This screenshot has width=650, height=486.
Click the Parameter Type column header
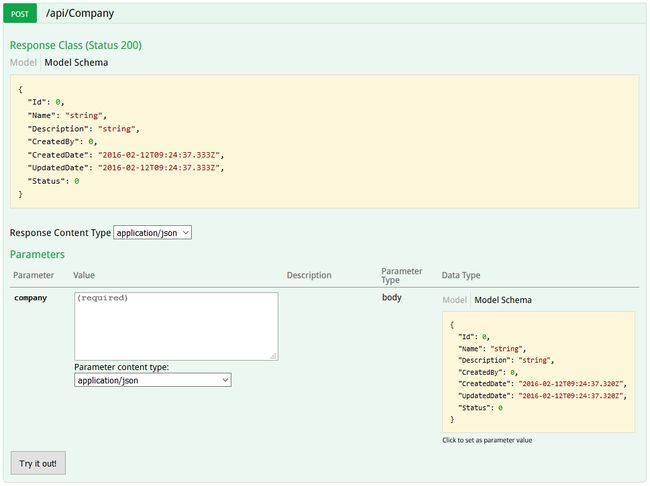[402, 275]
